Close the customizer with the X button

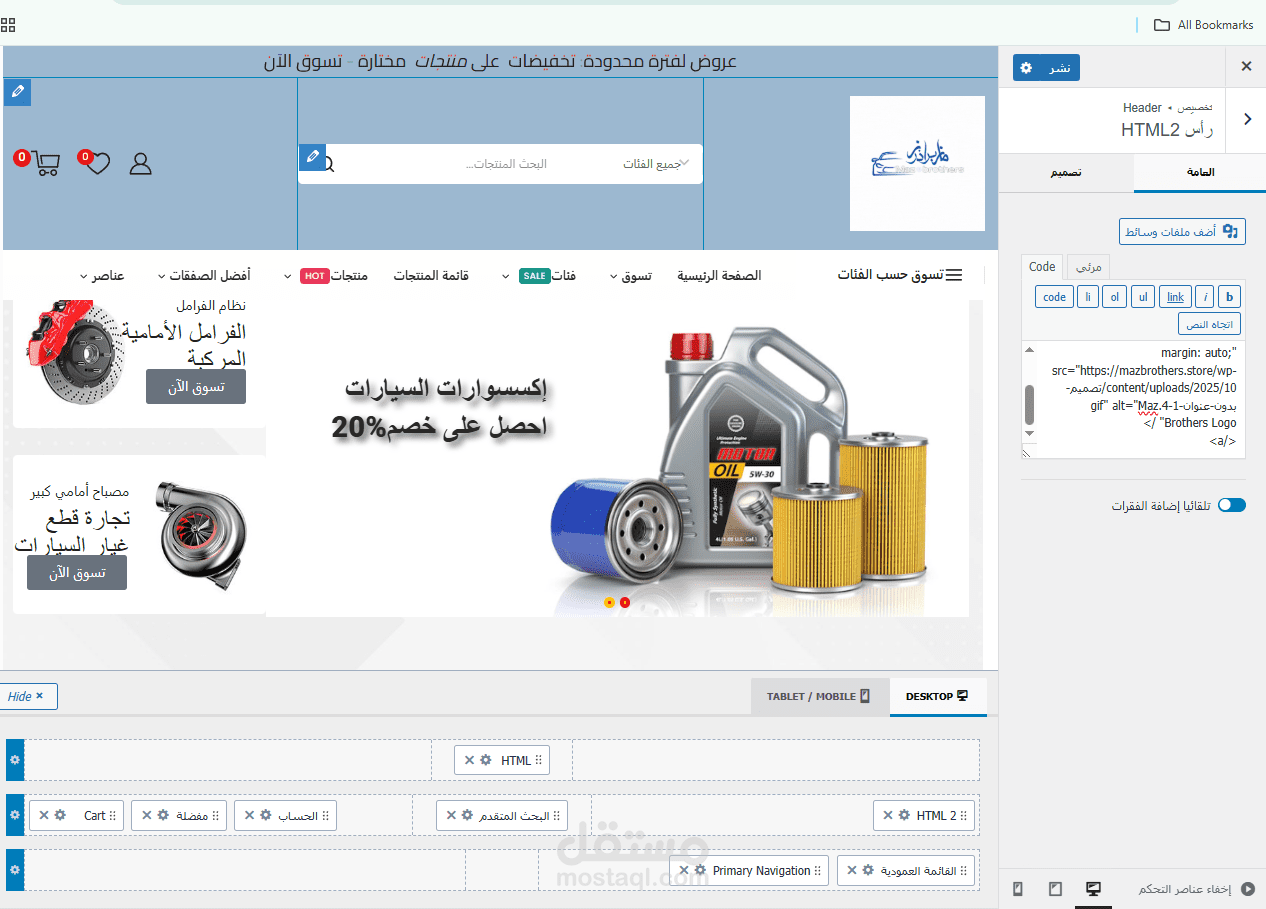(1246, 67)
